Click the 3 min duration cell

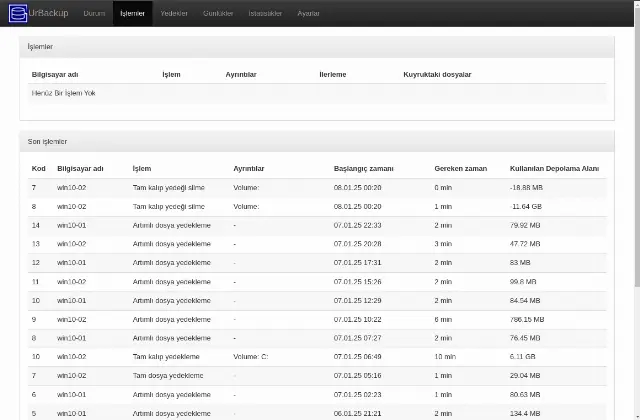pyautogui.click(x=443, y=244)
